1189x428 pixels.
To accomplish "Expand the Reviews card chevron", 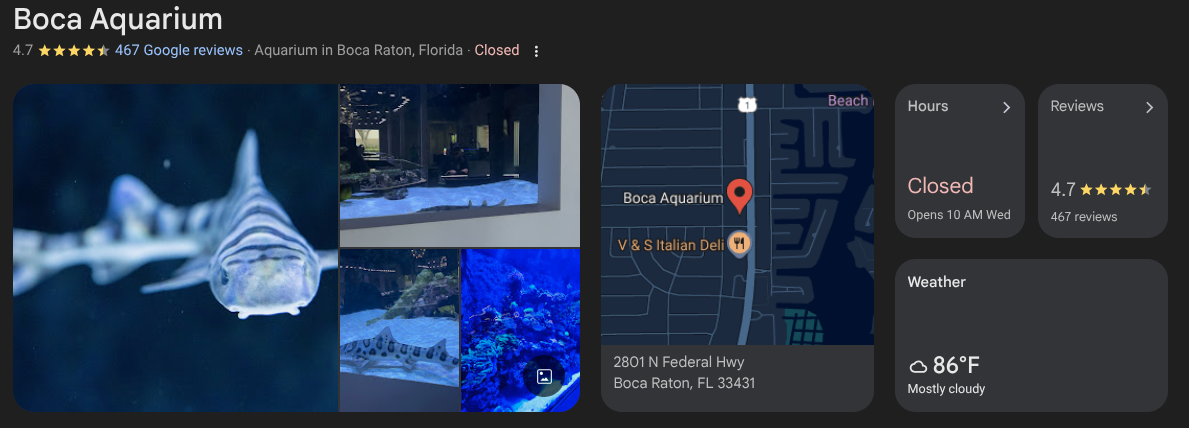I will coord(1149,107).
